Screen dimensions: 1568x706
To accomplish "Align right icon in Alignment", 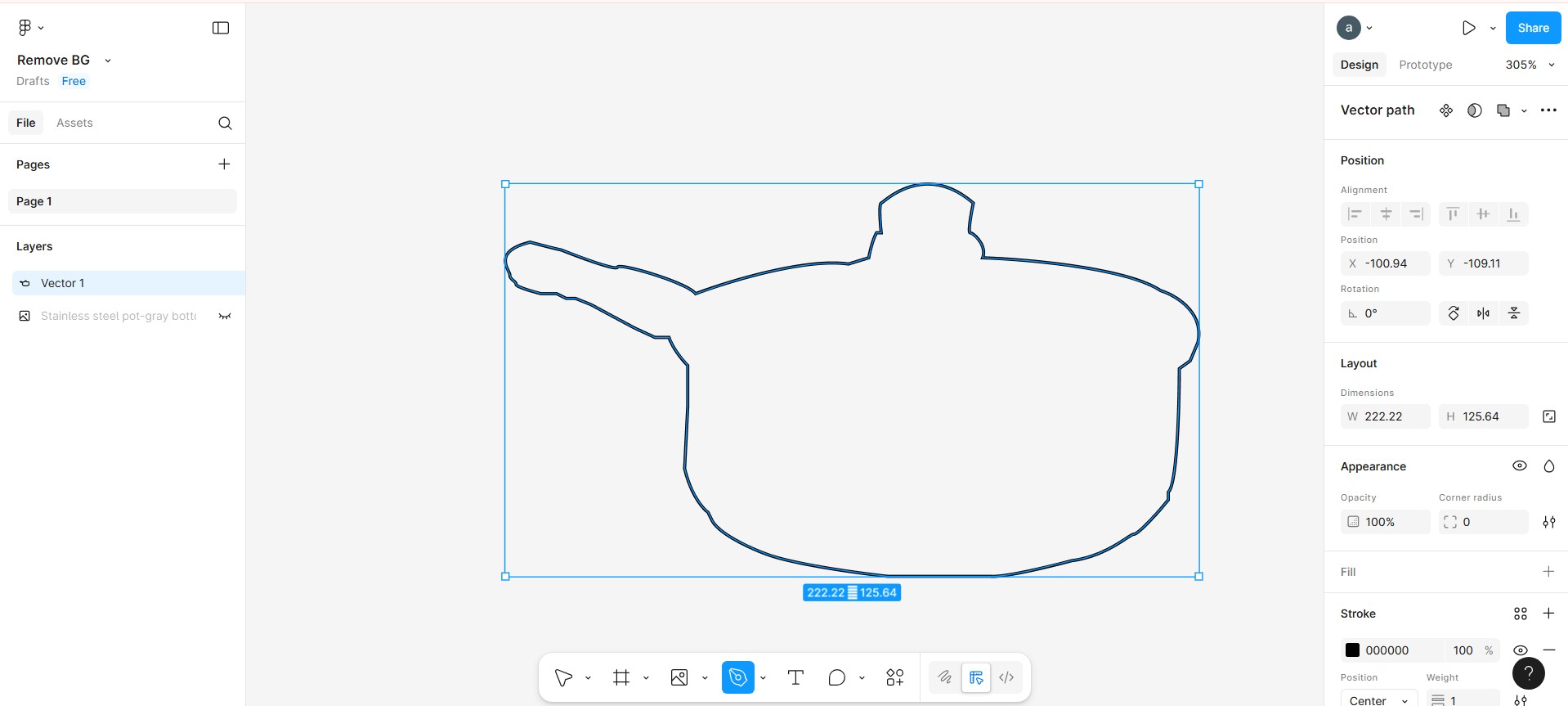I will point(1416,214).
